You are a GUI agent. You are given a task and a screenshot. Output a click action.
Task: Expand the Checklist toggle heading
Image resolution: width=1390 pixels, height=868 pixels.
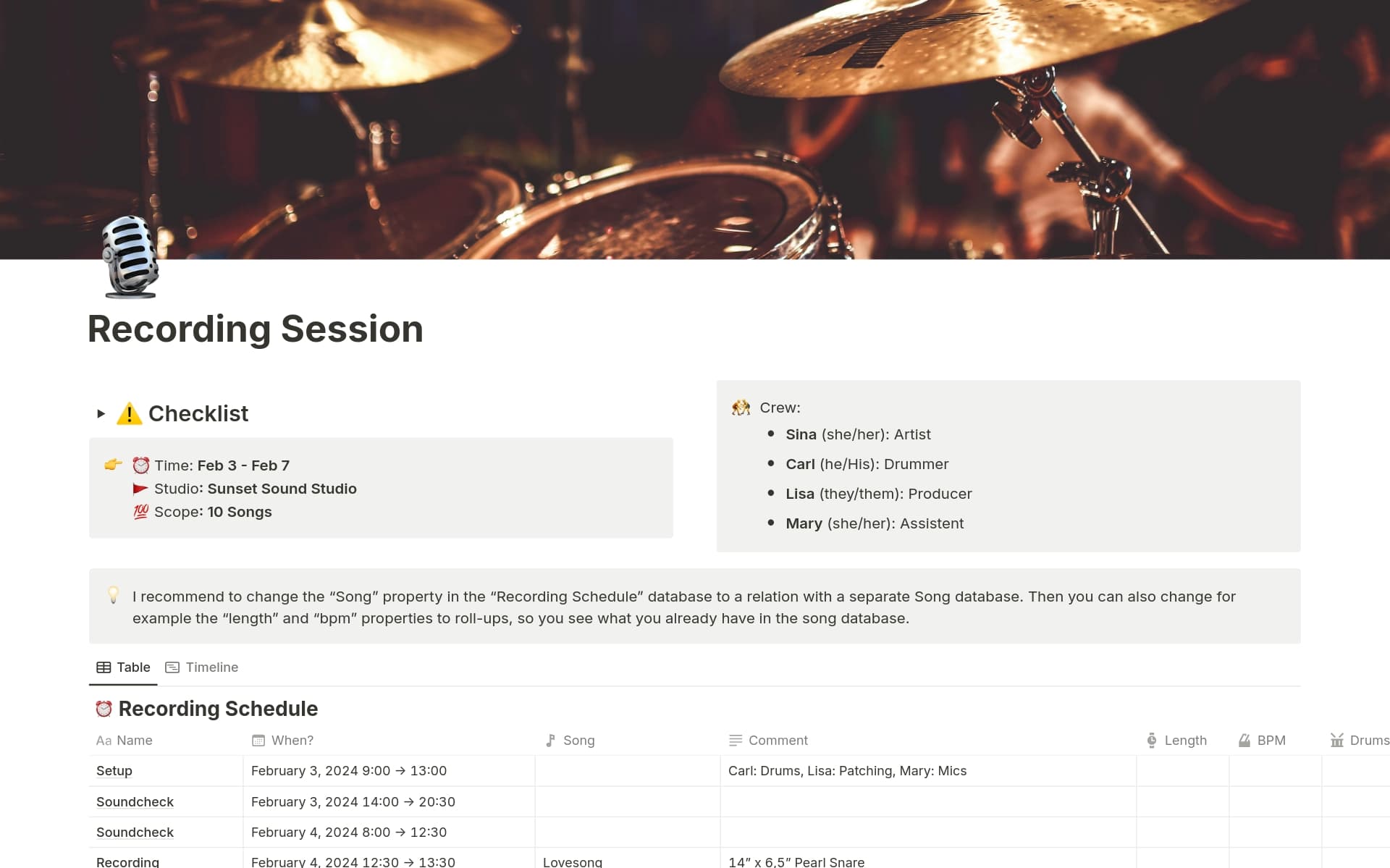[x=101, y=413]
